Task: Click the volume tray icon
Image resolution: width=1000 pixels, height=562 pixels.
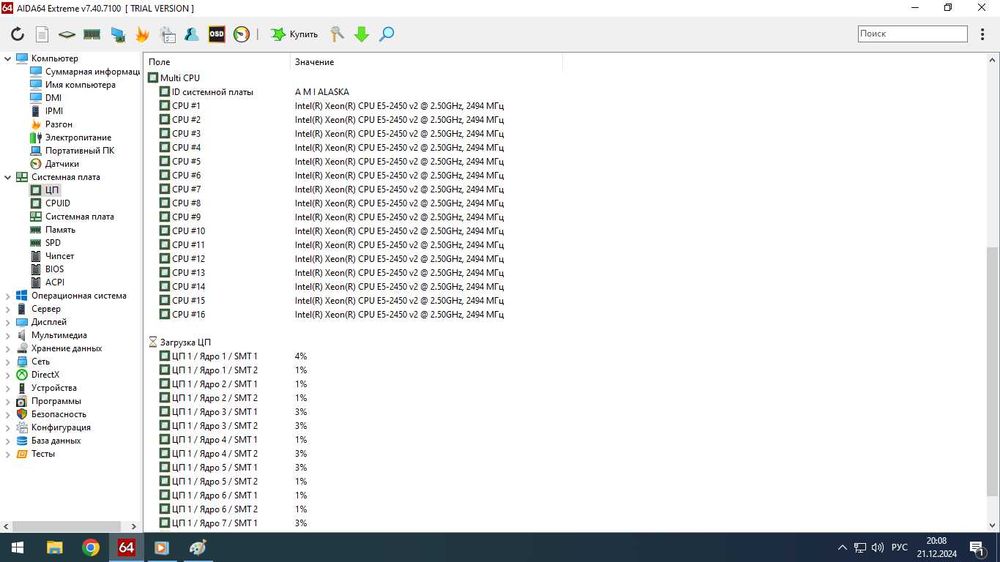Action: pos(878,547)
